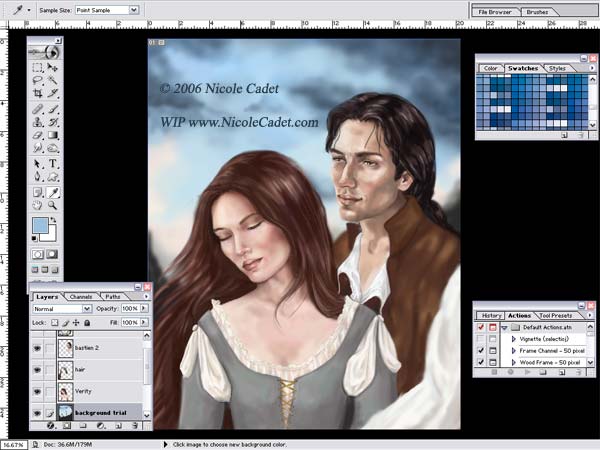The height and width of the screenshot is (450, 600).
Task: Switch to the Color tab
Action: 490,68
